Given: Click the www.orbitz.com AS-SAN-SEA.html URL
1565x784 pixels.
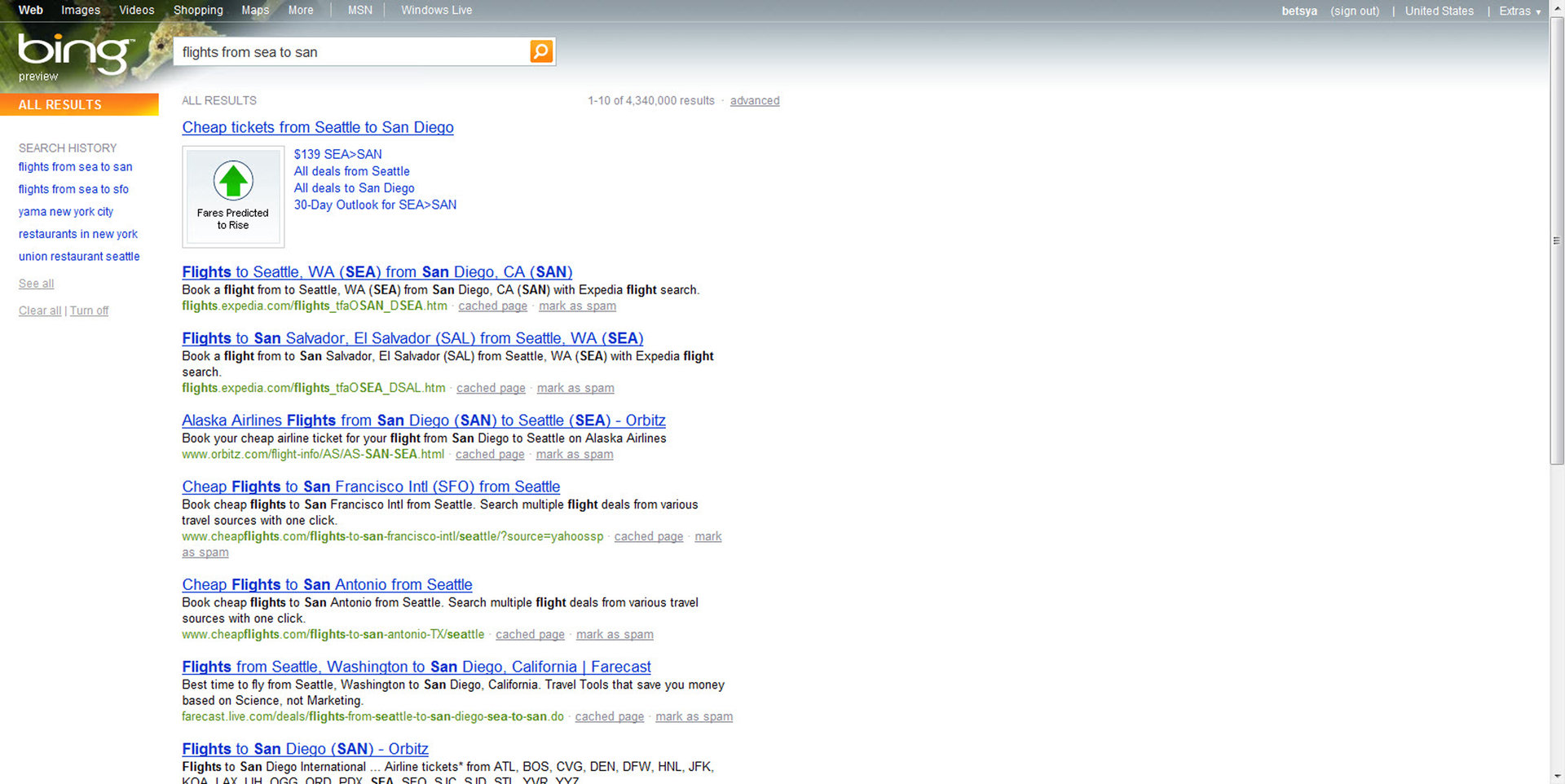Looking at the screenshot, I should [x=313, y=454].
